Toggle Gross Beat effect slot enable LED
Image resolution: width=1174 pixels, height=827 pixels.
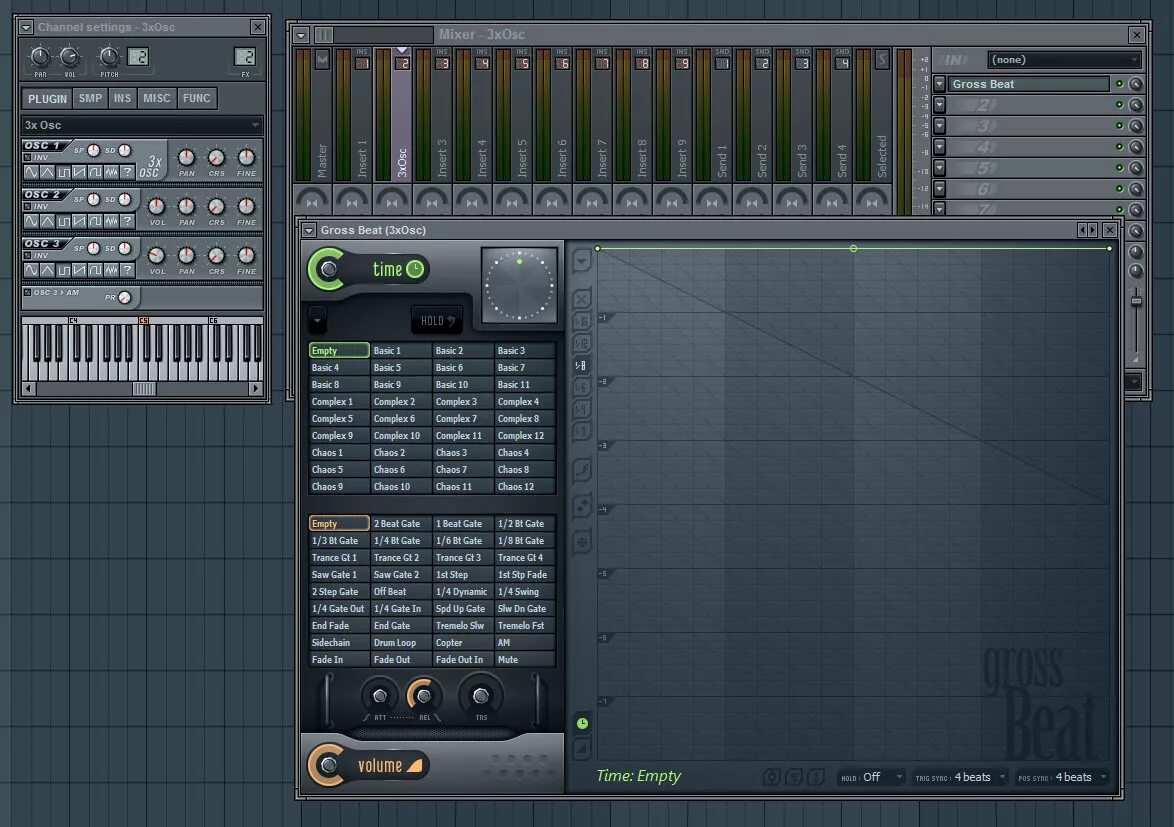1119,84
